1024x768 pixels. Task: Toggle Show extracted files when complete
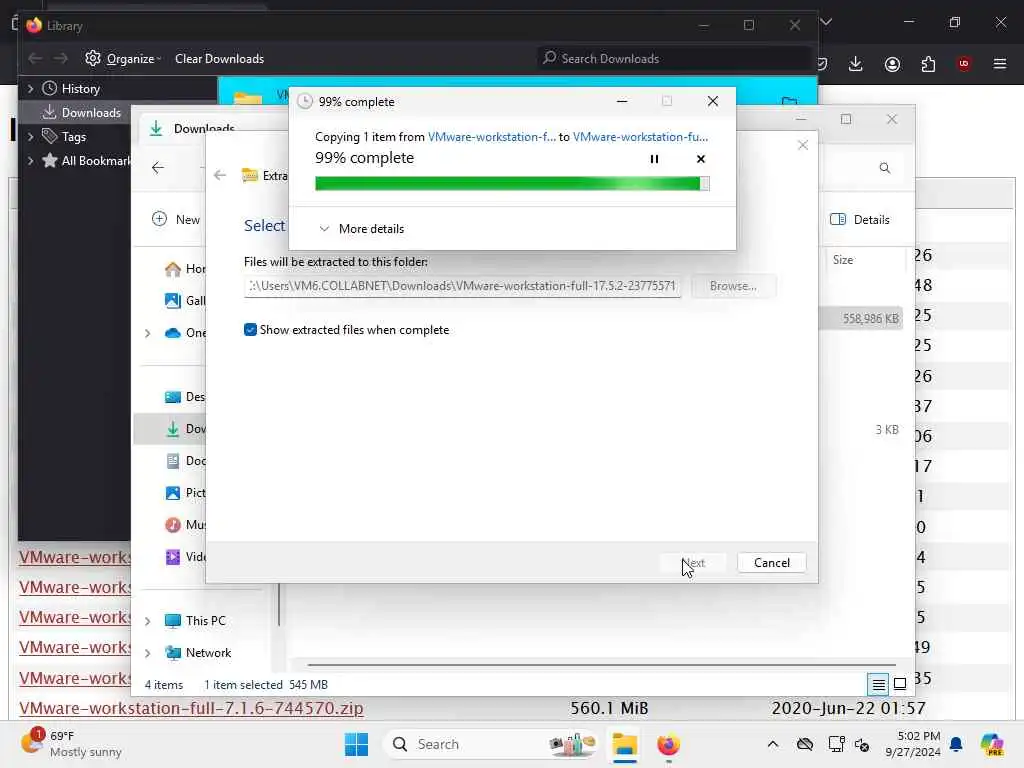click(250, 330)
